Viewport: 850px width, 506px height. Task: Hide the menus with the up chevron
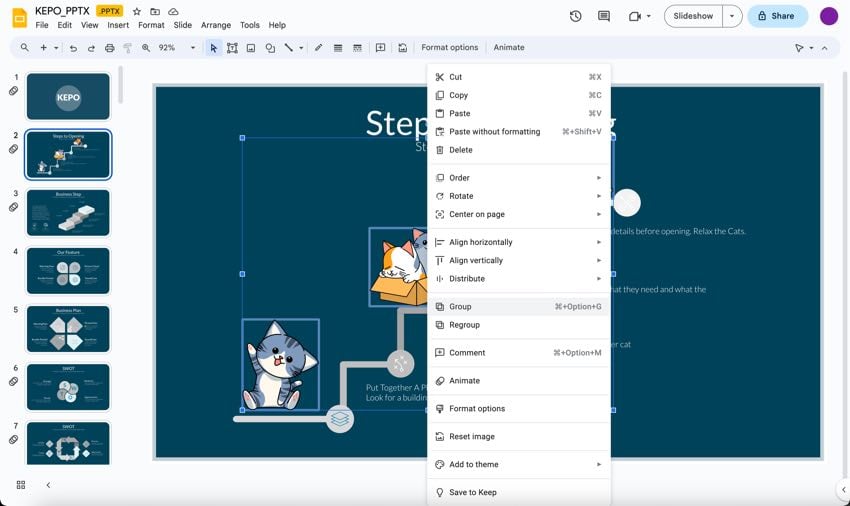tap(824, 48)
